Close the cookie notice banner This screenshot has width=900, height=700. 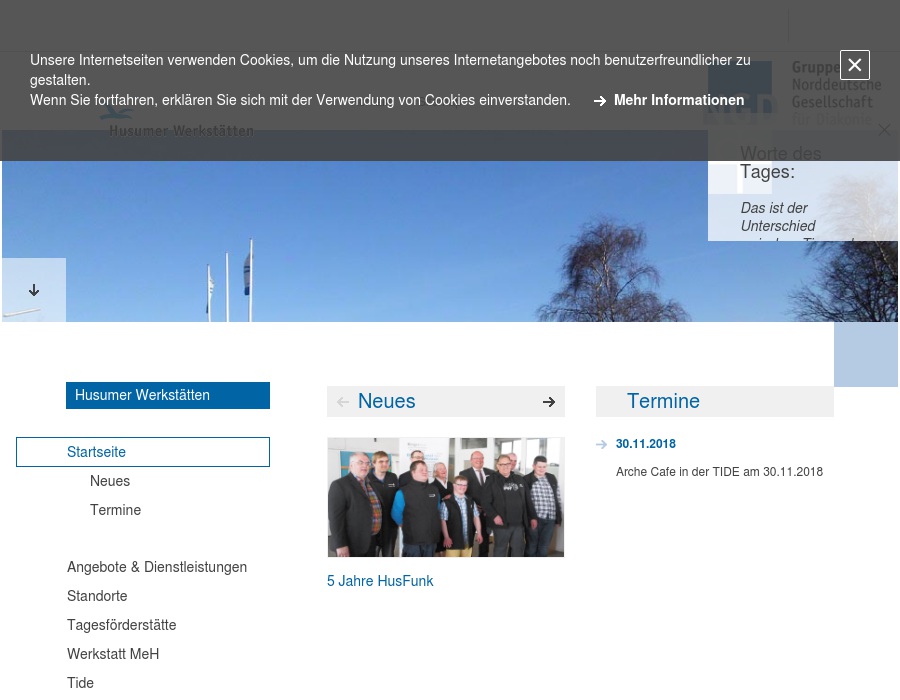[855, 65]
